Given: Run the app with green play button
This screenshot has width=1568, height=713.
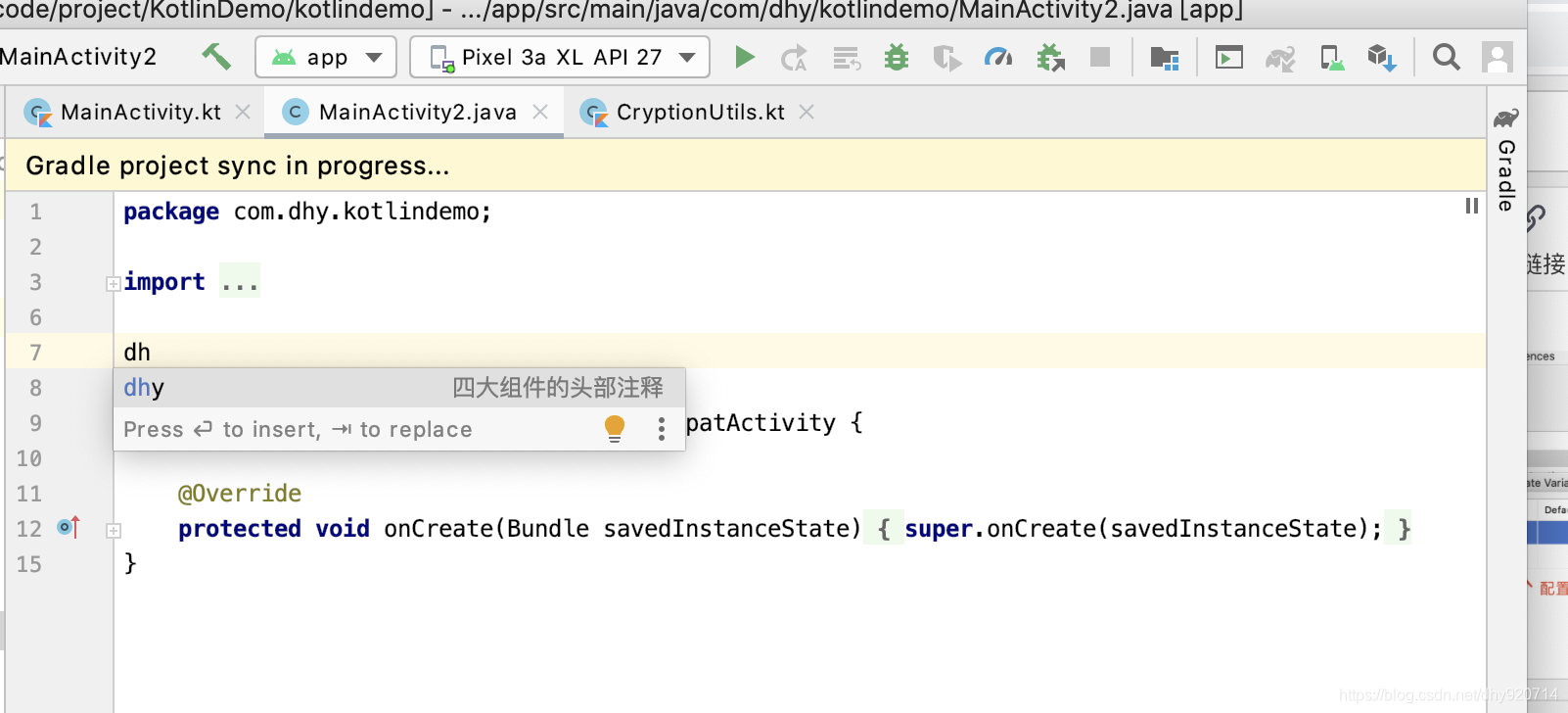Looking at the screenshot, I should 745,57.
